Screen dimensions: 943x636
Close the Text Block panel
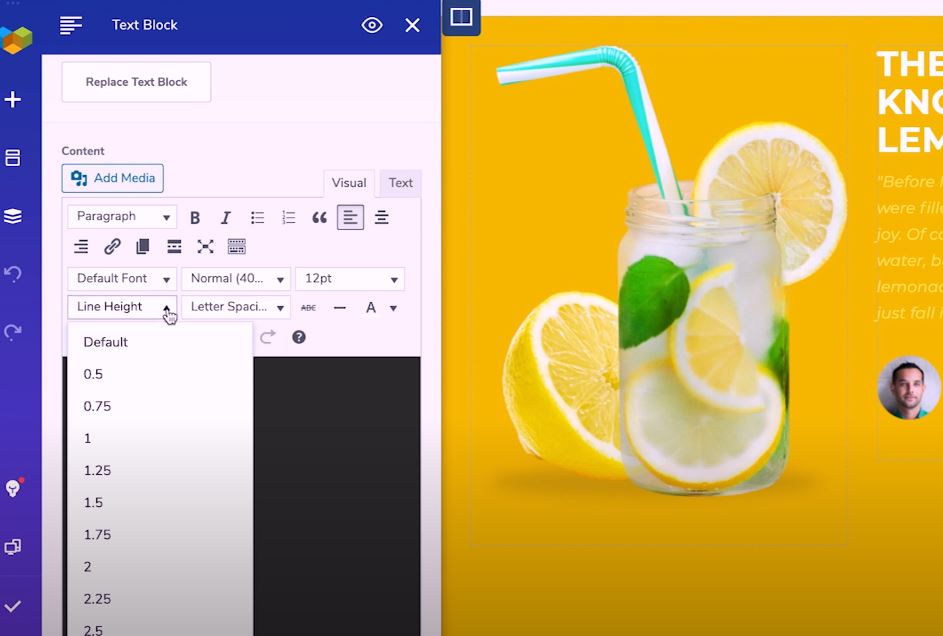tap(413, 25)
